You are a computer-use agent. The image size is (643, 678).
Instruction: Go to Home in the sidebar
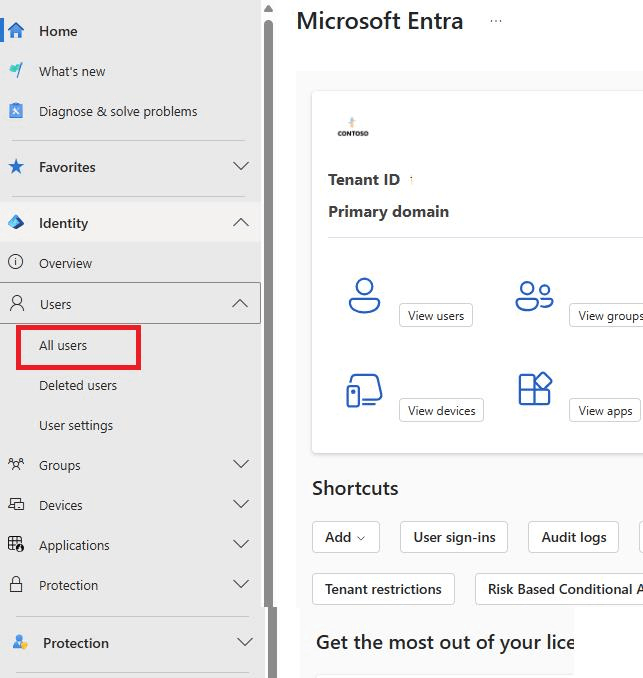point(58,31)
